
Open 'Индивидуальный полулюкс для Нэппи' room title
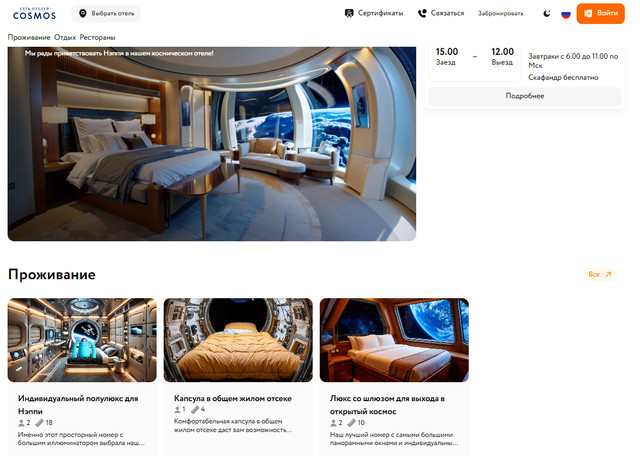[x=78, y=405]
